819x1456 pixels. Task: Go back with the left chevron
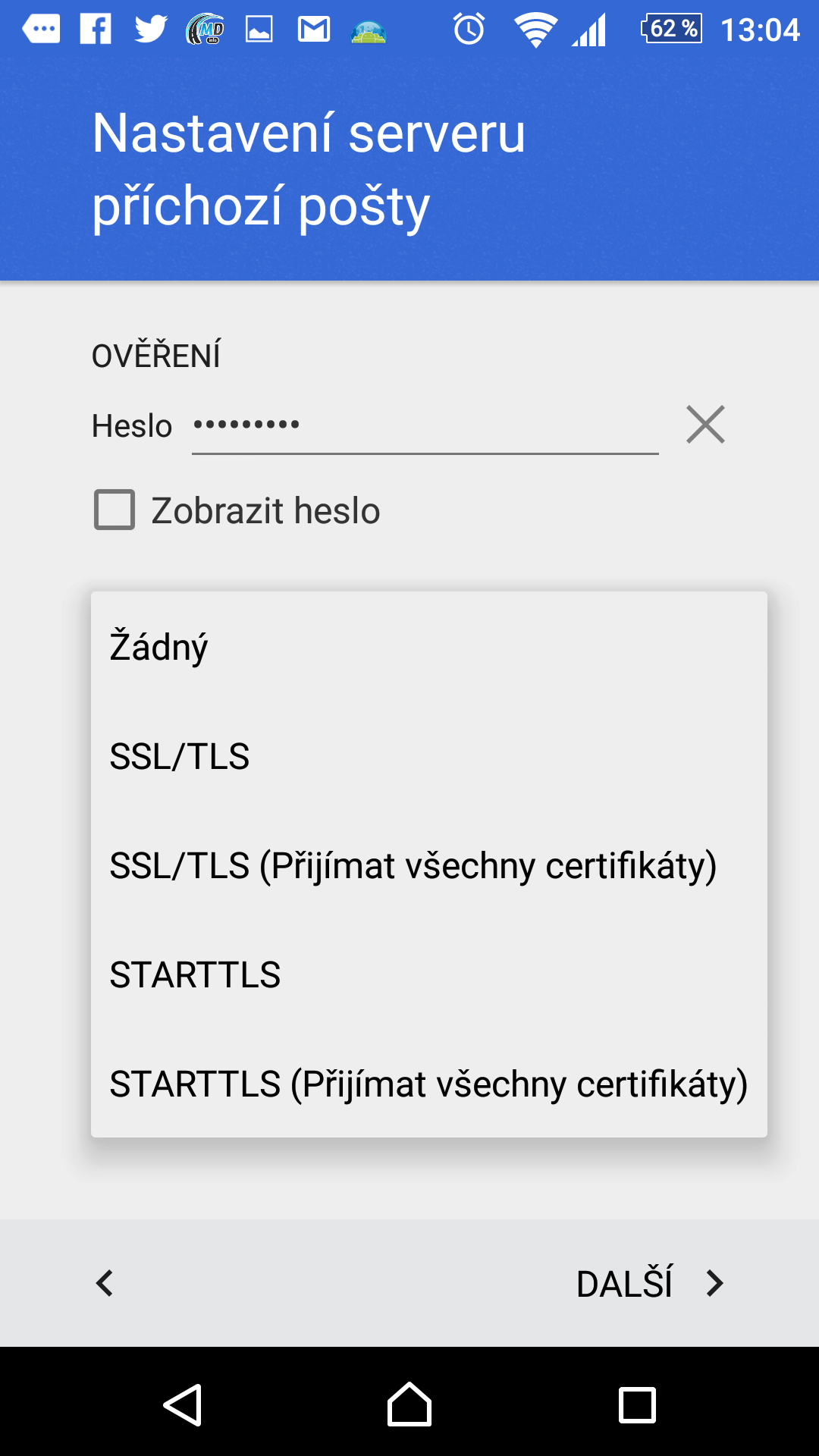pos(105,1283)
